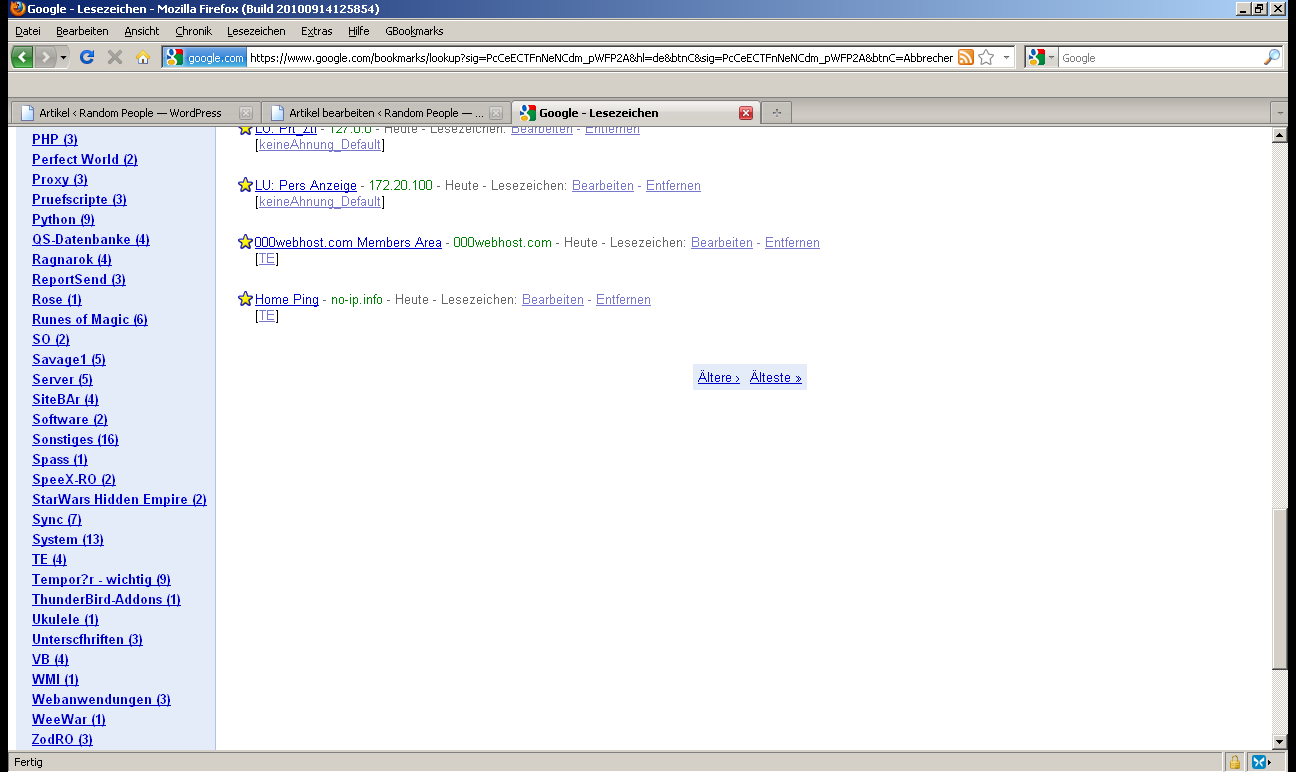Click Bearbeiten for Home Ping

tap(553, 300)
